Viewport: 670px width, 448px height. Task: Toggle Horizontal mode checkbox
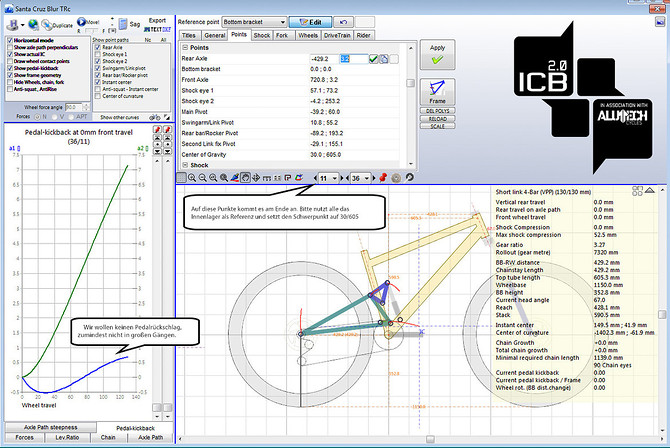click(x=10, y=40)
